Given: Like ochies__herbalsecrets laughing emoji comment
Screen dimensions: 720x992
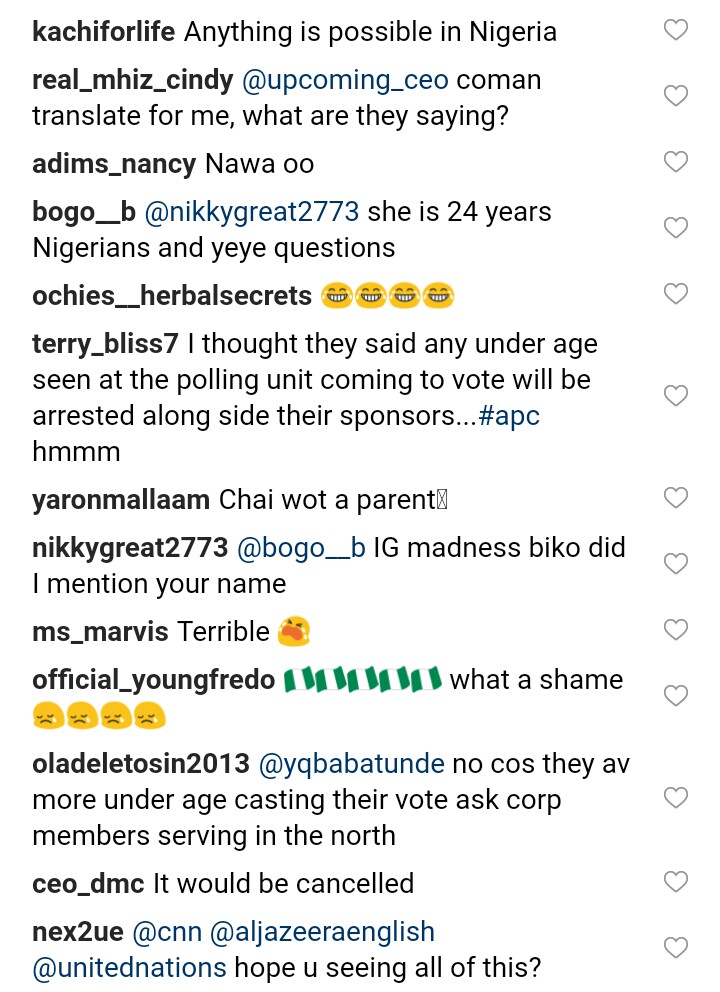Looking at the screenshot, I should pos(676,294).
